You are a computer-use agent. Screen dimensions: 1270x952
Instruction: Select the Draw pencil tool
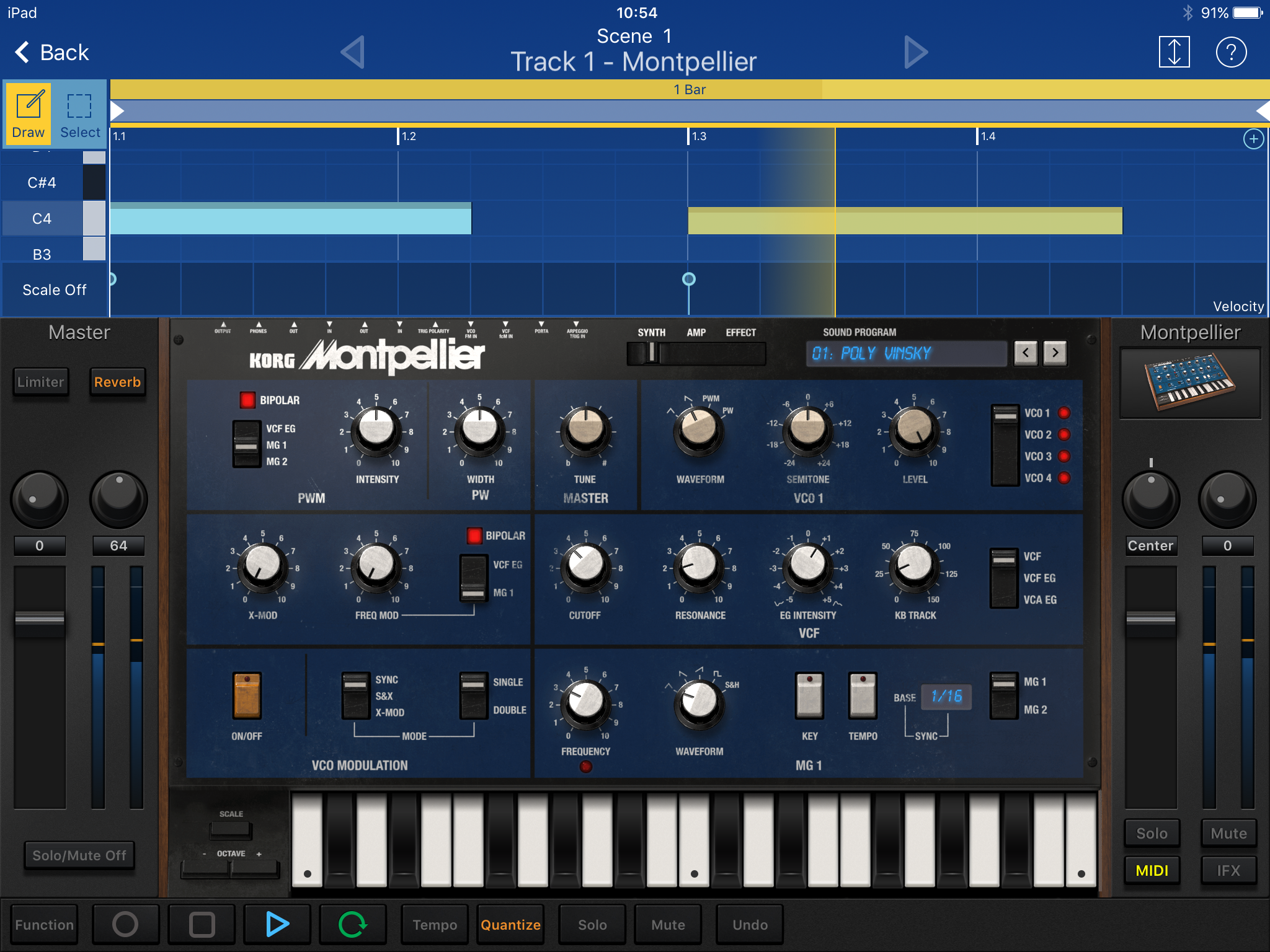point(29,113)
